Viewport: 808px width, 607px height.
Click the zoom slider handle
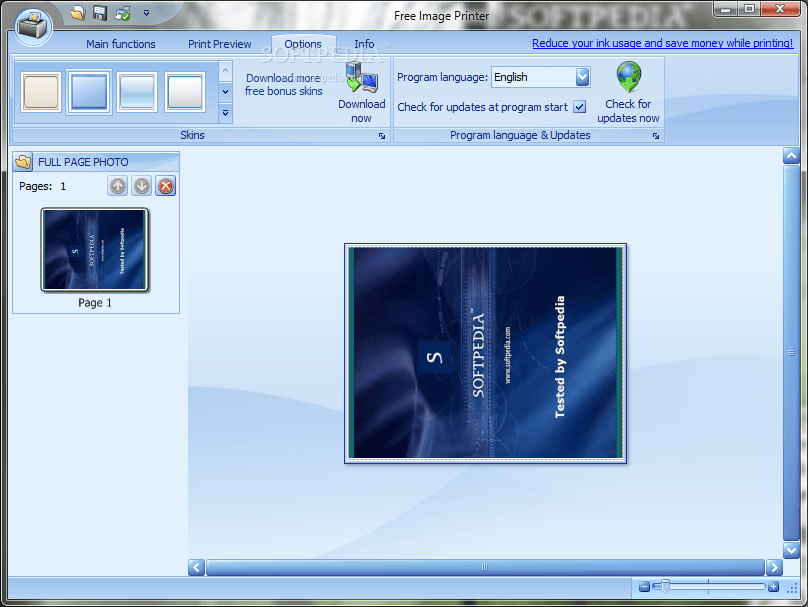[x=665, y=586]
